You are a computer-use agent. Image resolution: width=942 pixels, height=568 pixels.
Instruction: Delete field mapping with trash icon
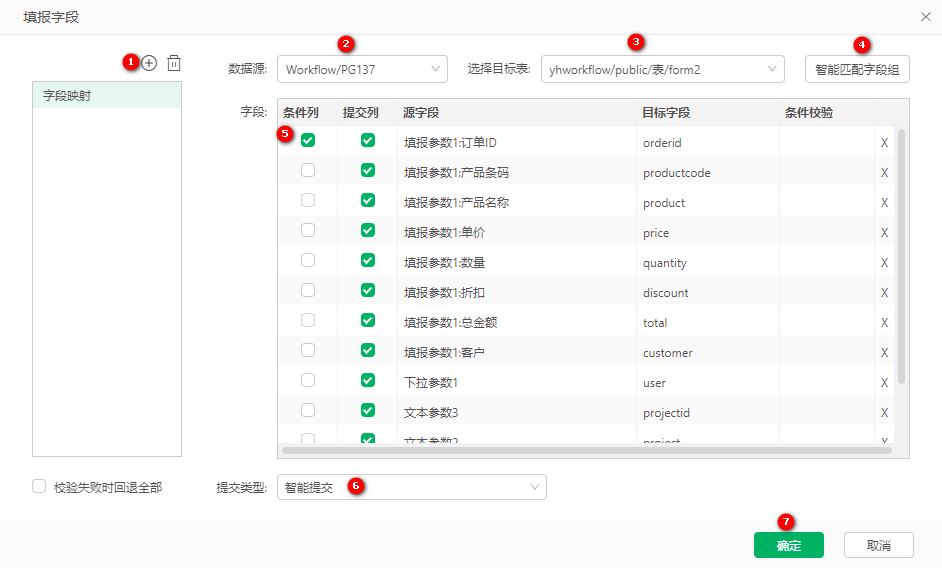[x=174, y=63]
